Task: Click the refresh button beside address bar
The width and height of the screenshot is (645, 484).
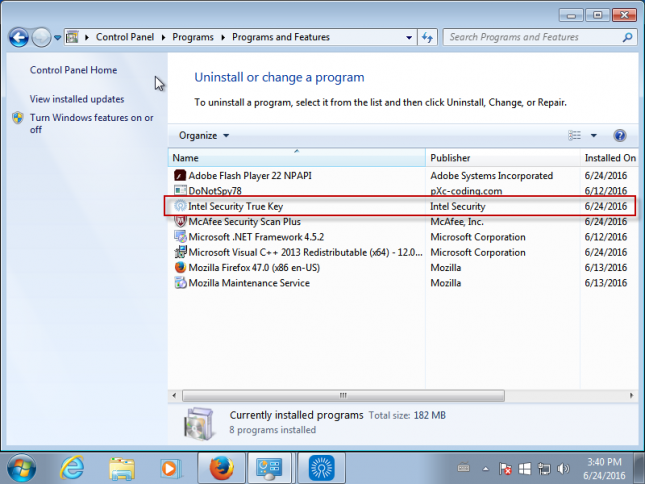Action: 427,37
